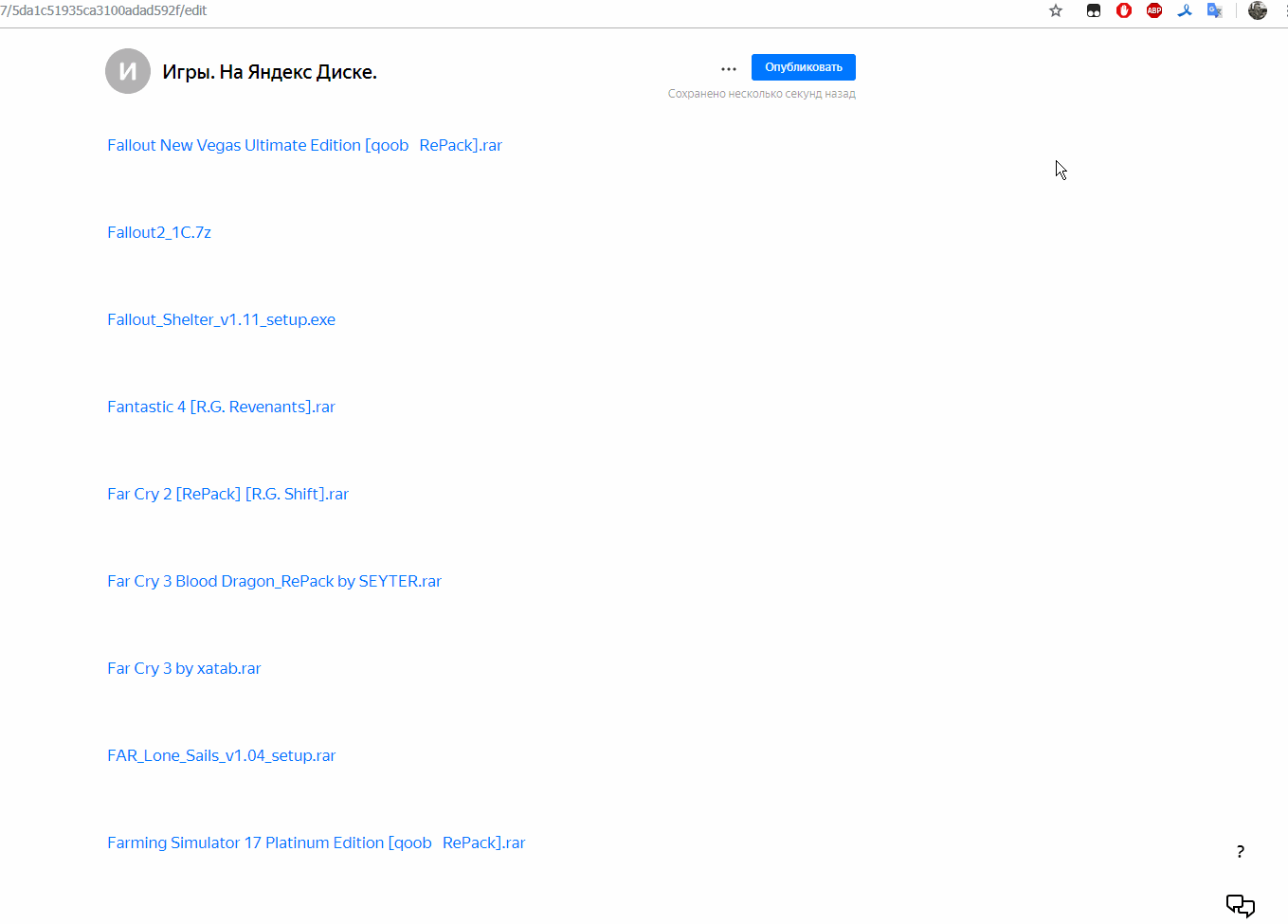Click the page title 'Игры. На Яндекс Диске.'
The image size is (1288, 924).
tap(270, 72)
